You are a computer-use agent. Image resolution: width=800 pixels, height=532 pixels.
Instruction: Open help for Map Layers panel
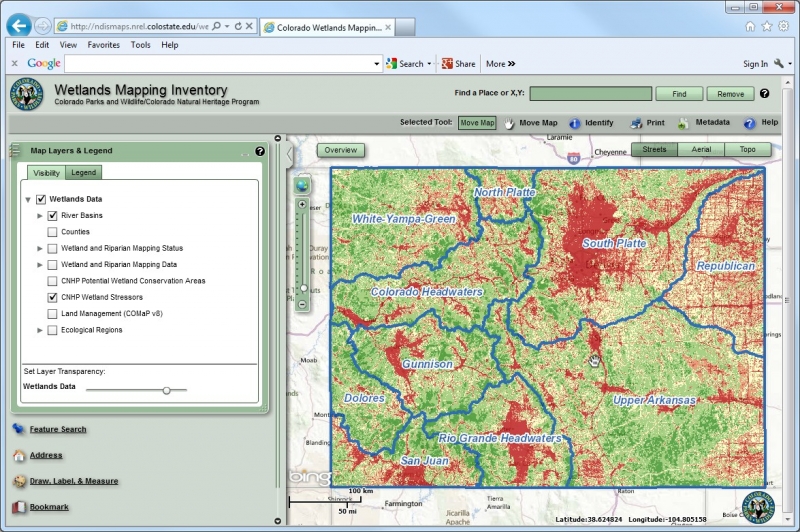tap(260, 151)
